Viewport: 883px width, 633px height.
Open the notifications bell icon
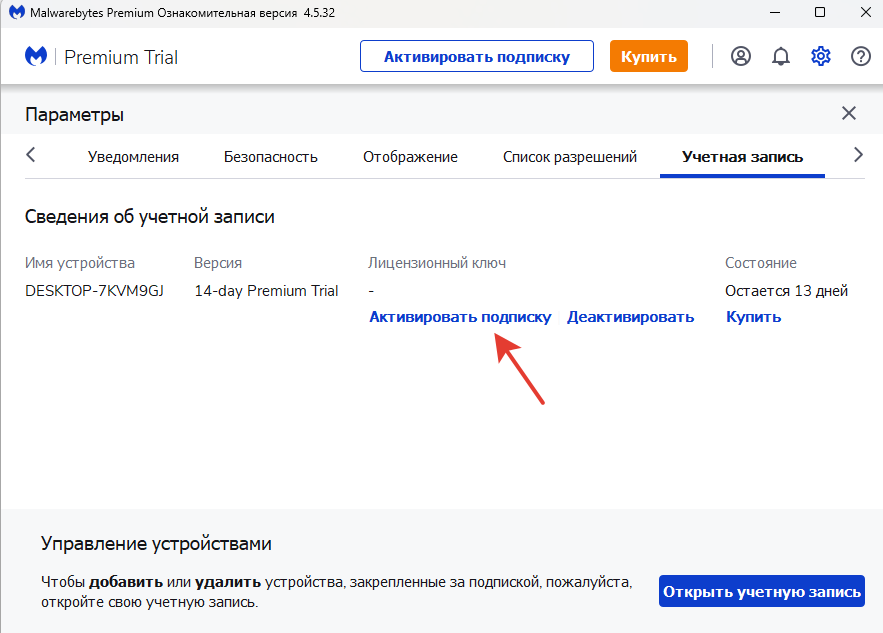(781, 56)
